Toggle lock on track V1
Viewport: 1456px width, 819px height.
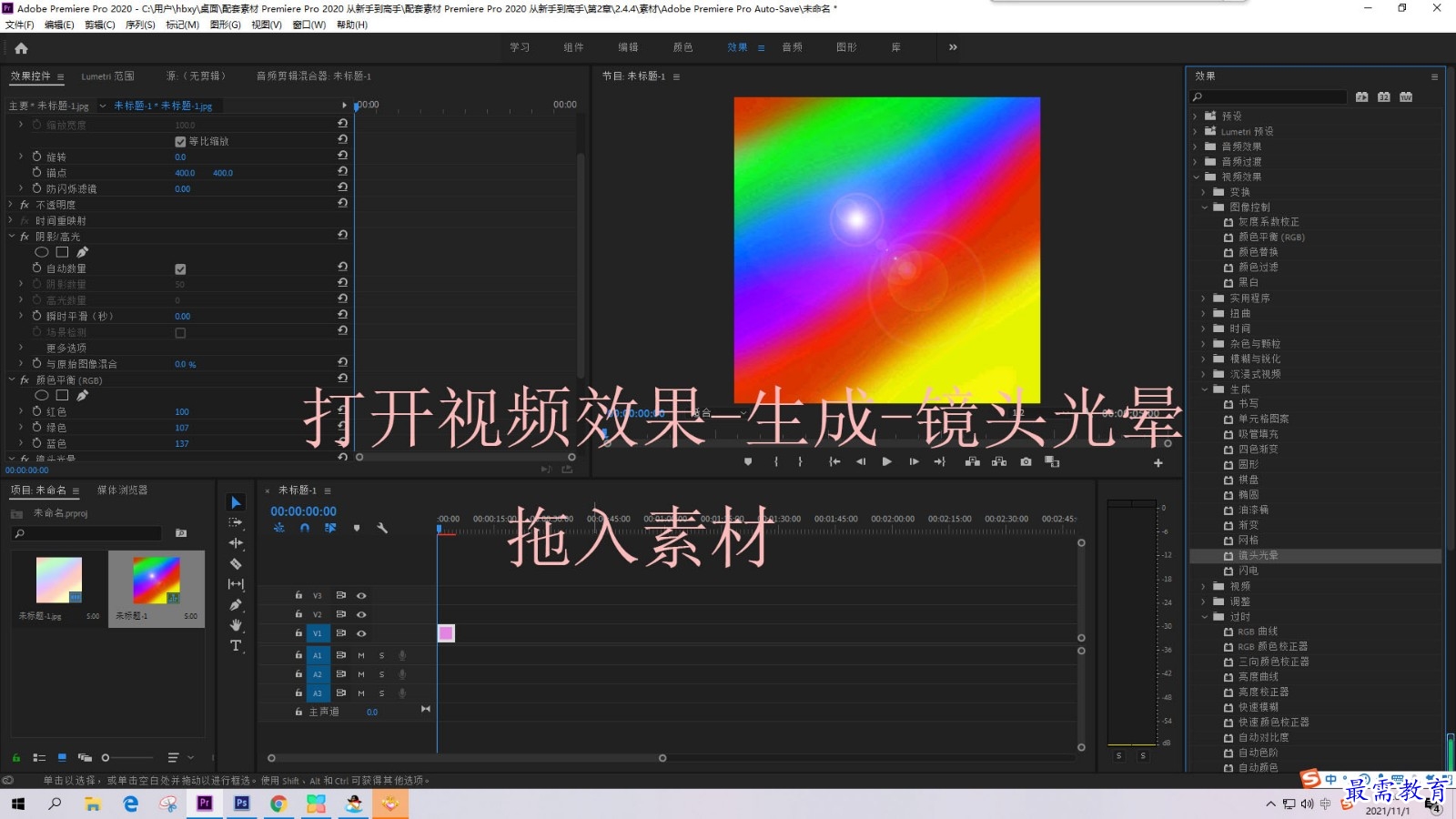point(298,632)
